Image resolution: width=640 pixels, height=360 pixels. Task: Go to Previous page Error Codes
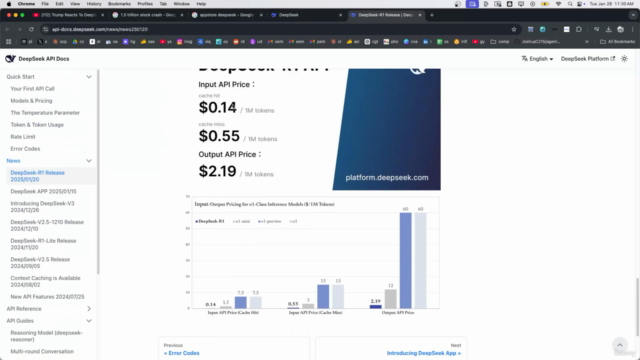tap(234, 349)
